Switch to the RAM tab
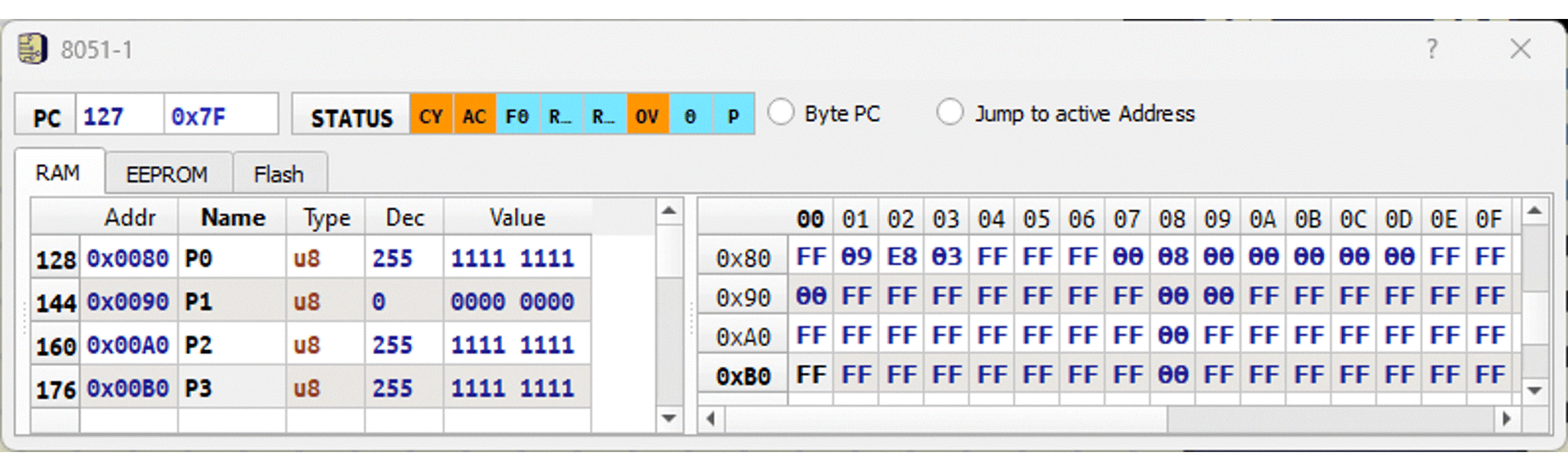Screen dimensions: 1568x471 58,173
